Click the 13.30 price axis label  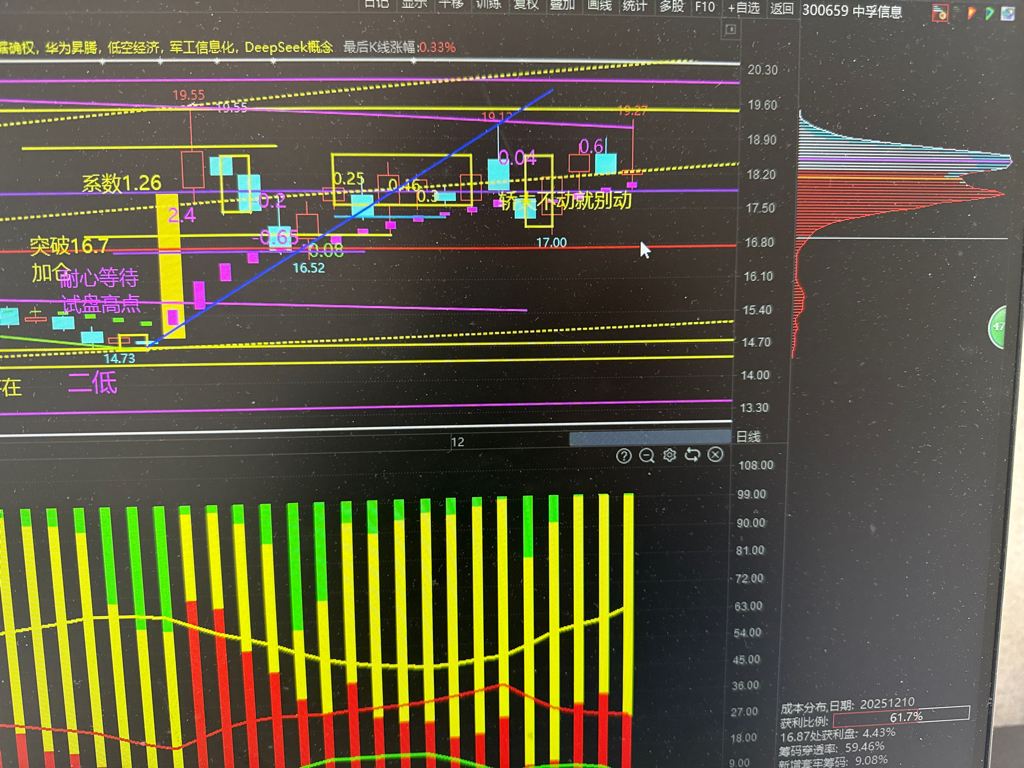coord(754,408)
